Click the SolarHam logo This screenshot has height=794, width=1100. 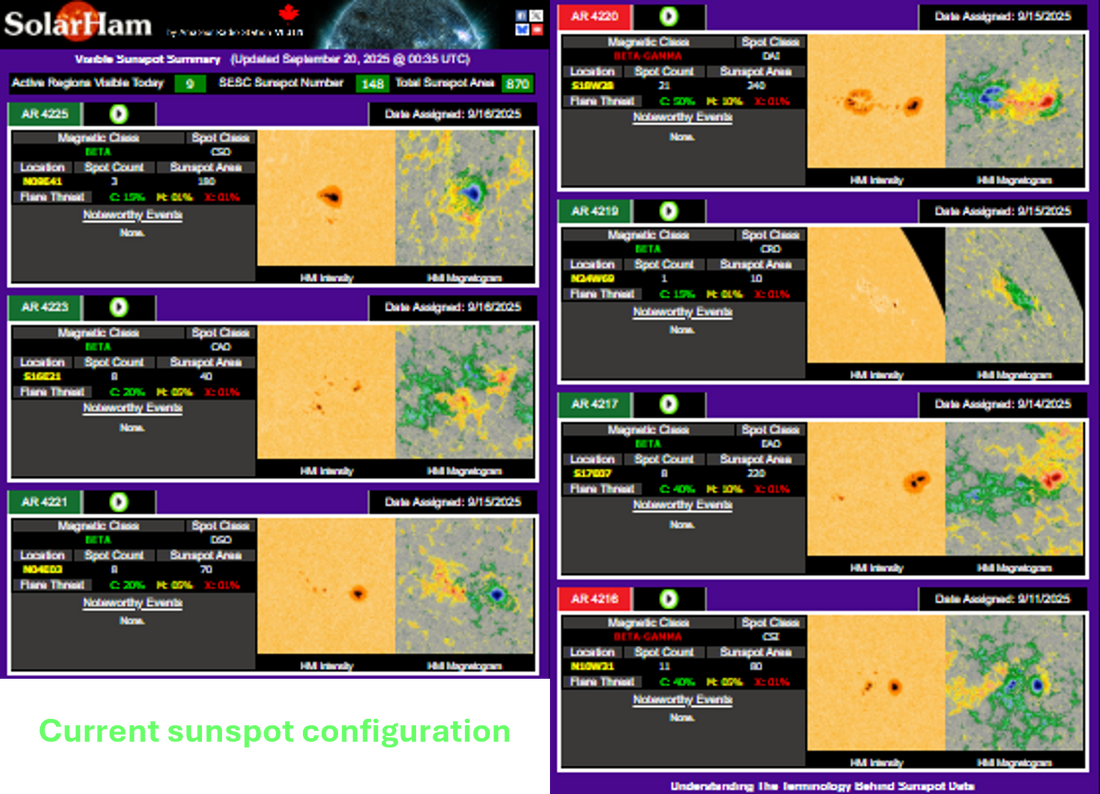(77, 24)
